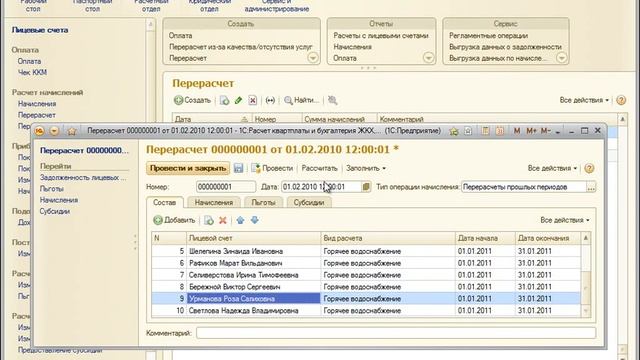Click the help question mark icon in the document dialog
This screenshot has width=640, height=360.
coord(589,168)
